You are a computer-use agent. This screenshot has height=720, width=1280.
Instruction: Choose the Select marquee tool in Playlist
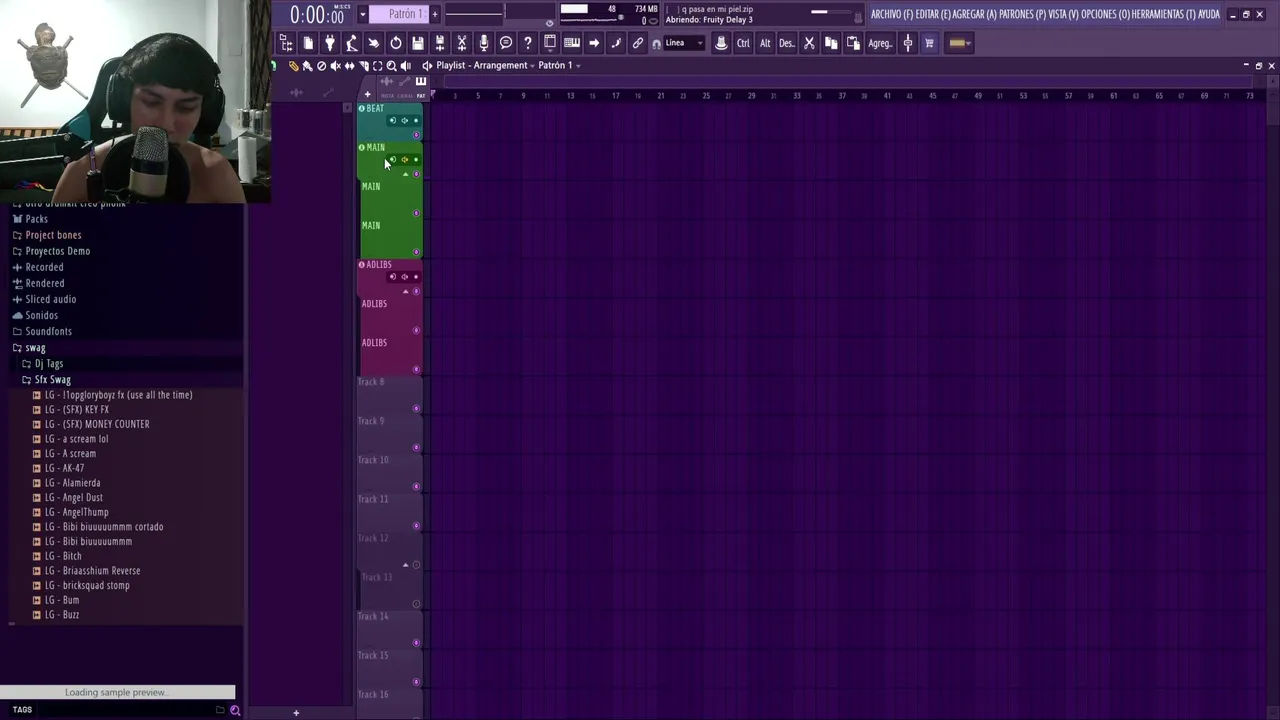pyautogui.click(x=377, y=66)
